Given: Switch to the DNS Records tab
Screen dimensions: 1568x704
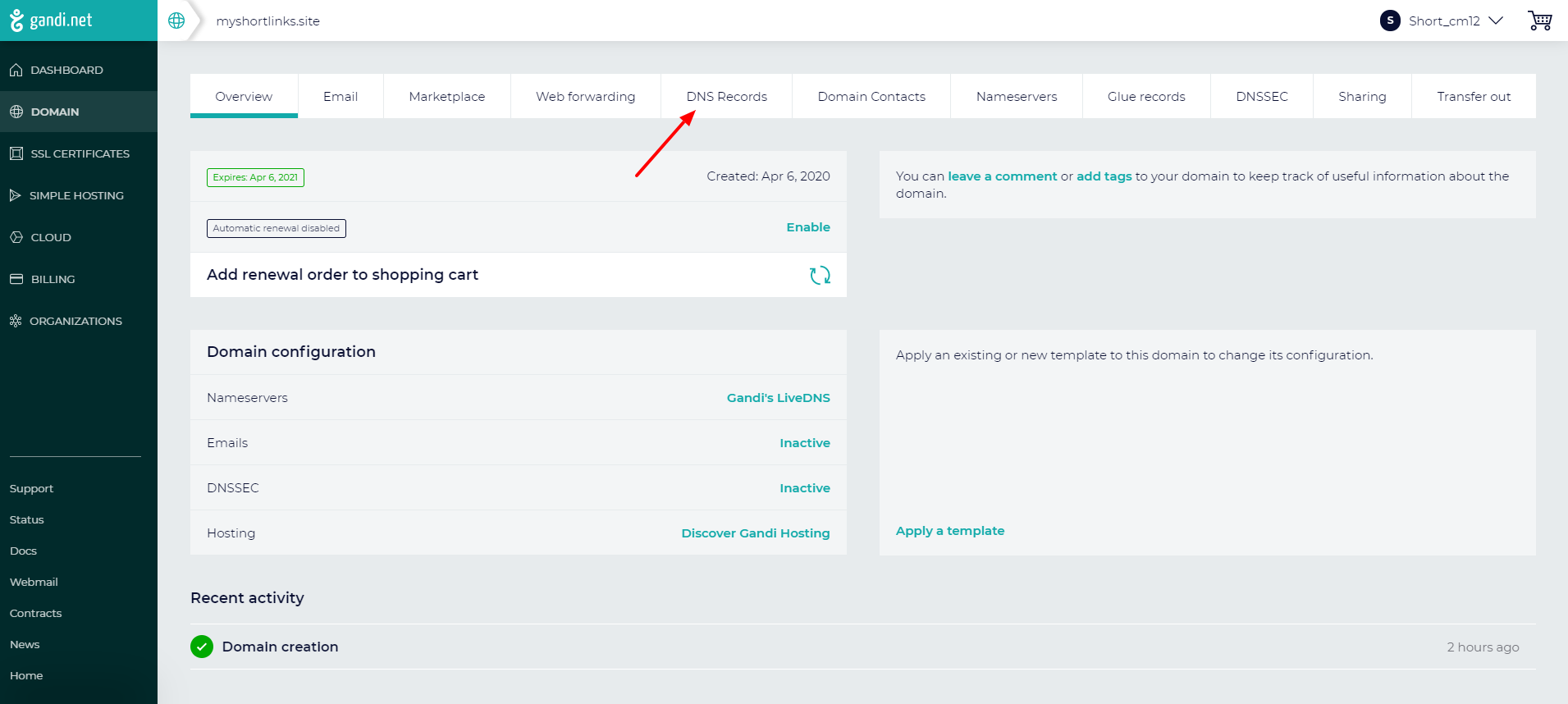Looking at the screenshot, I should (x=727, y=96).
